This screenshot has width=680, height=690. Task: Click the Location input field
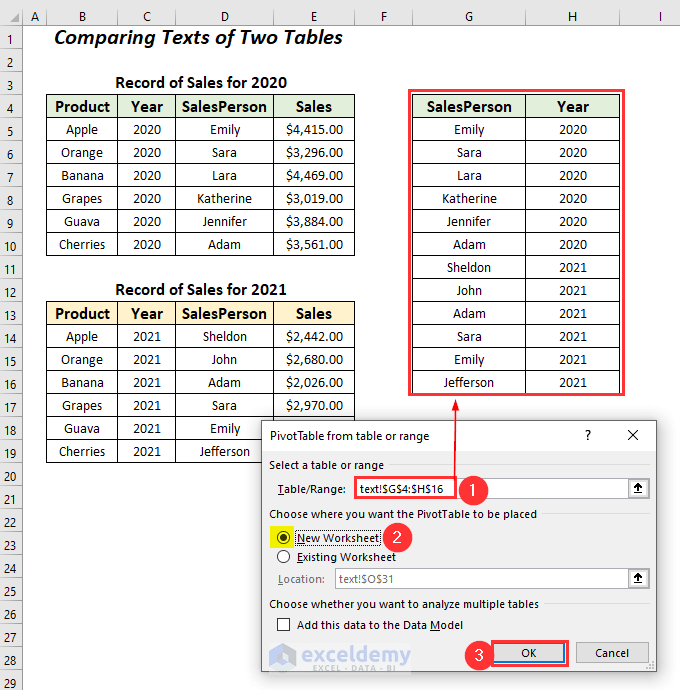482,578
